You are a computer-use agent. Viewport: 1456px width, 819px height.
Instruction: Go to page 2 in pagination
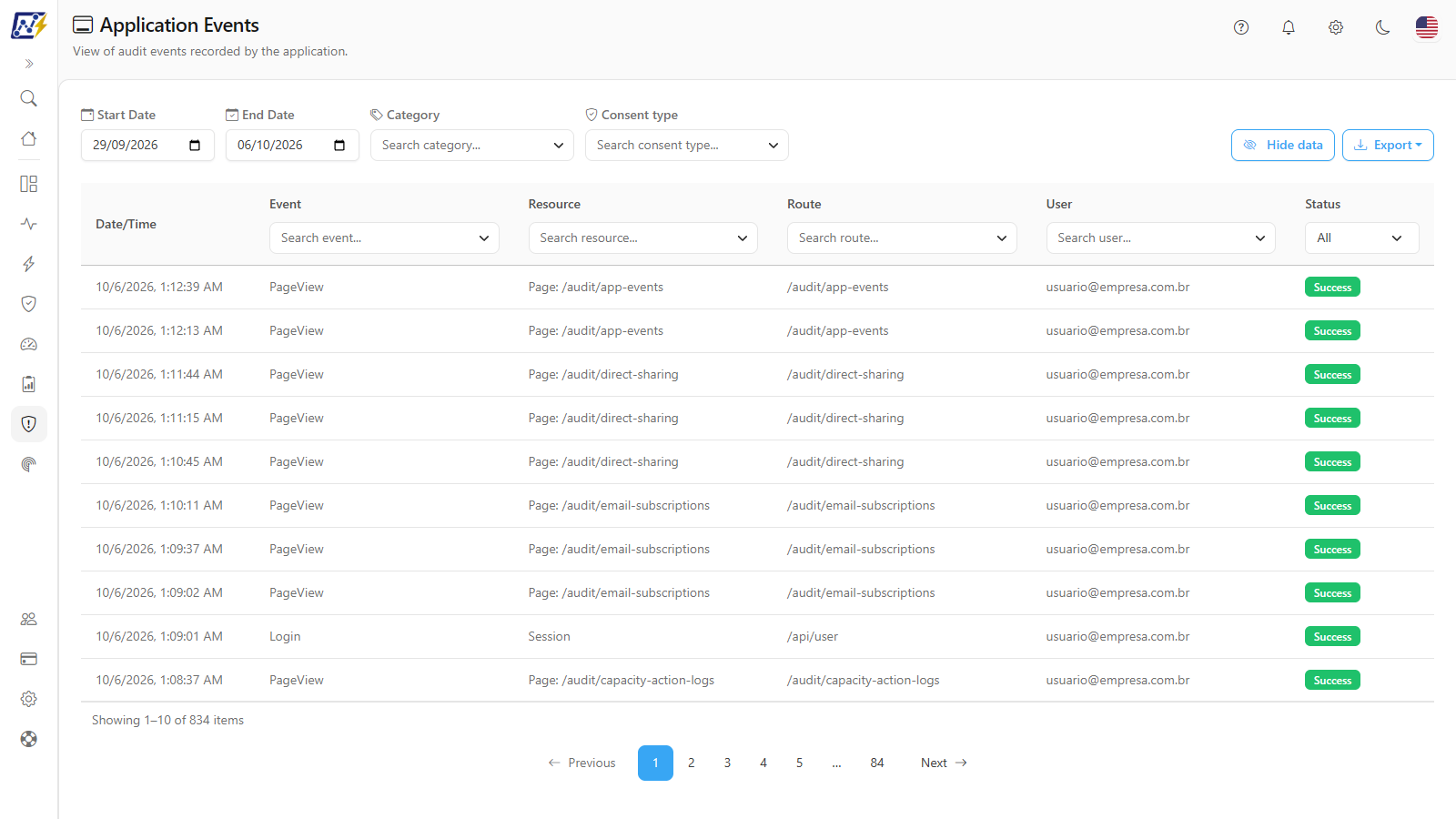point(692,763)
